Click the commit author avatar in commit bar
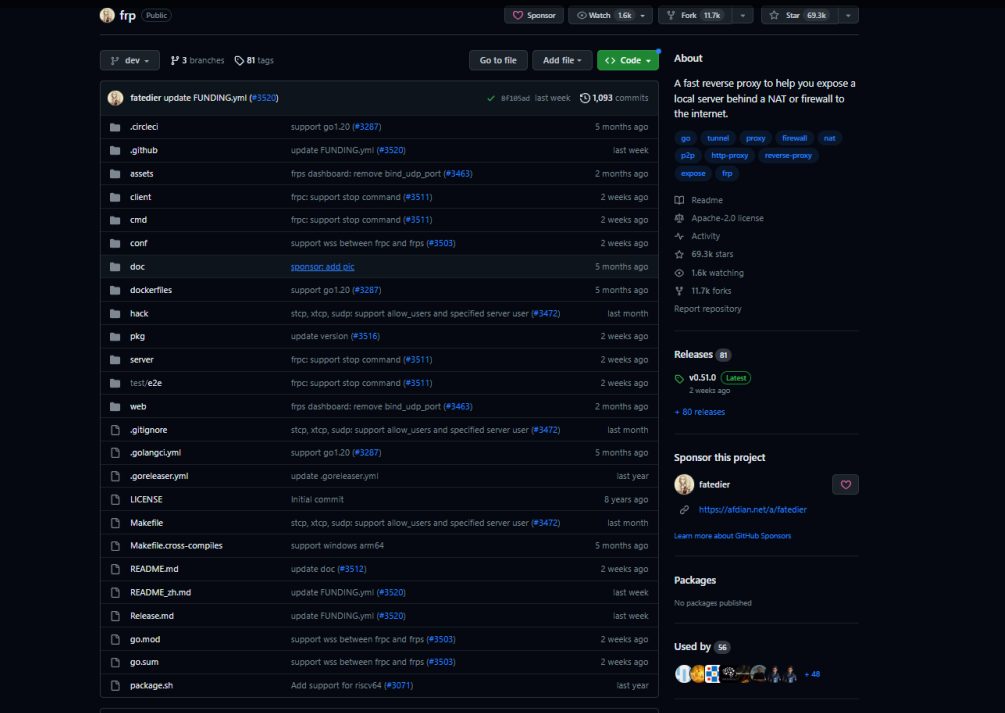The width and height of the screenshot is (1005, 713). coord(115,98)
